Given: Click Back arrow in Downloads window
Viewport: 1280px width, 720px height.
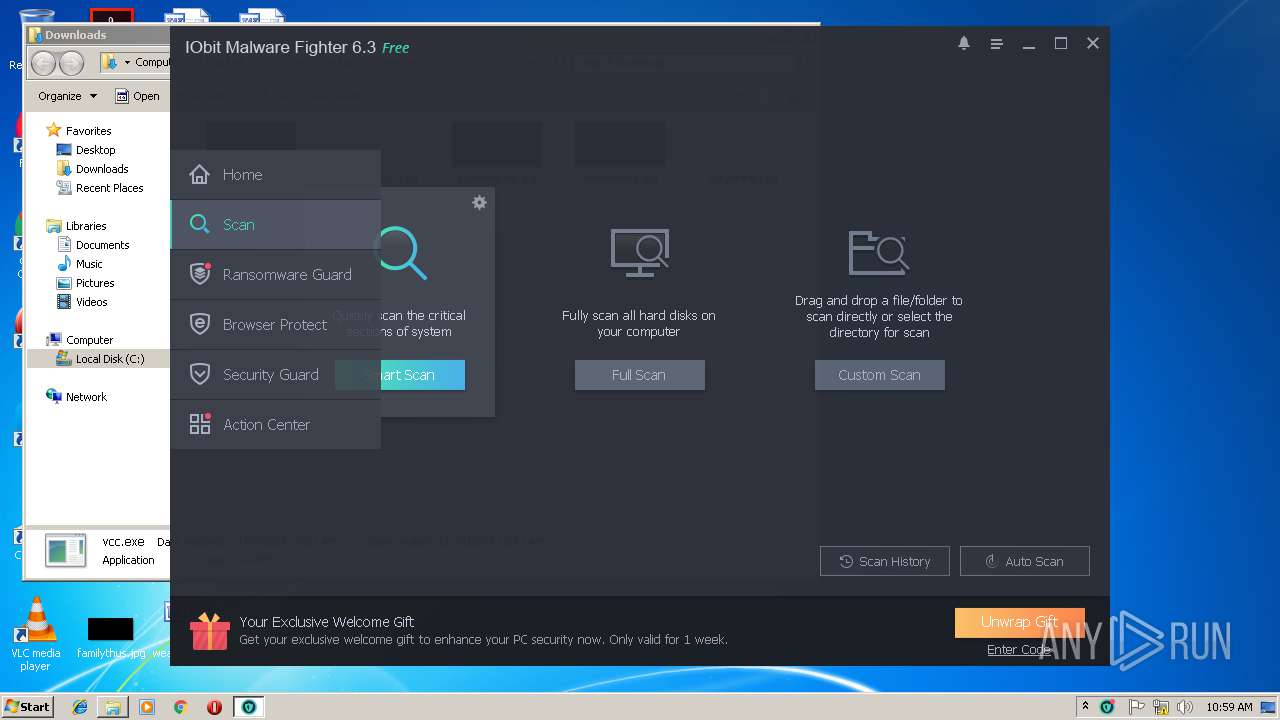Looking at the screenshot, I should pyautogui.click(x=44, y=63).
